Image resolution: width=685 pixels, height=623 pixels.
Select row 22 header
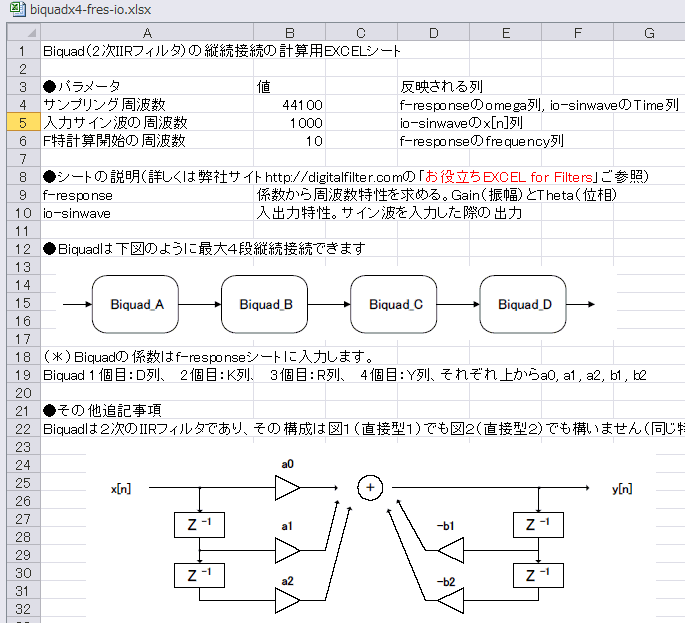pos(24,429)
